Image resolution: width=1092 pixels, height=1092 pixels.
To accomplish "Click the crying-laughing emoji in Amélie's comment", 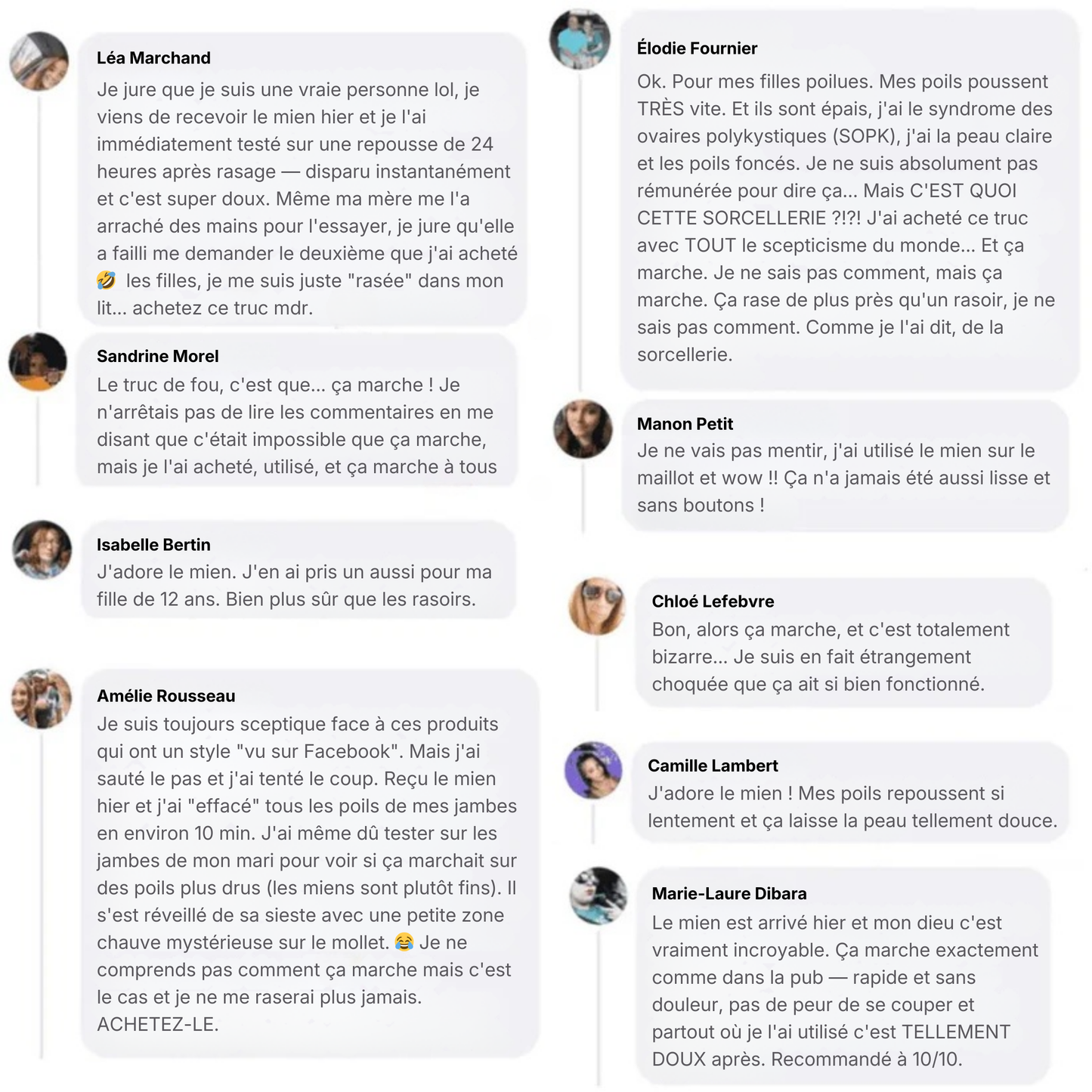I will pos(404,942).
